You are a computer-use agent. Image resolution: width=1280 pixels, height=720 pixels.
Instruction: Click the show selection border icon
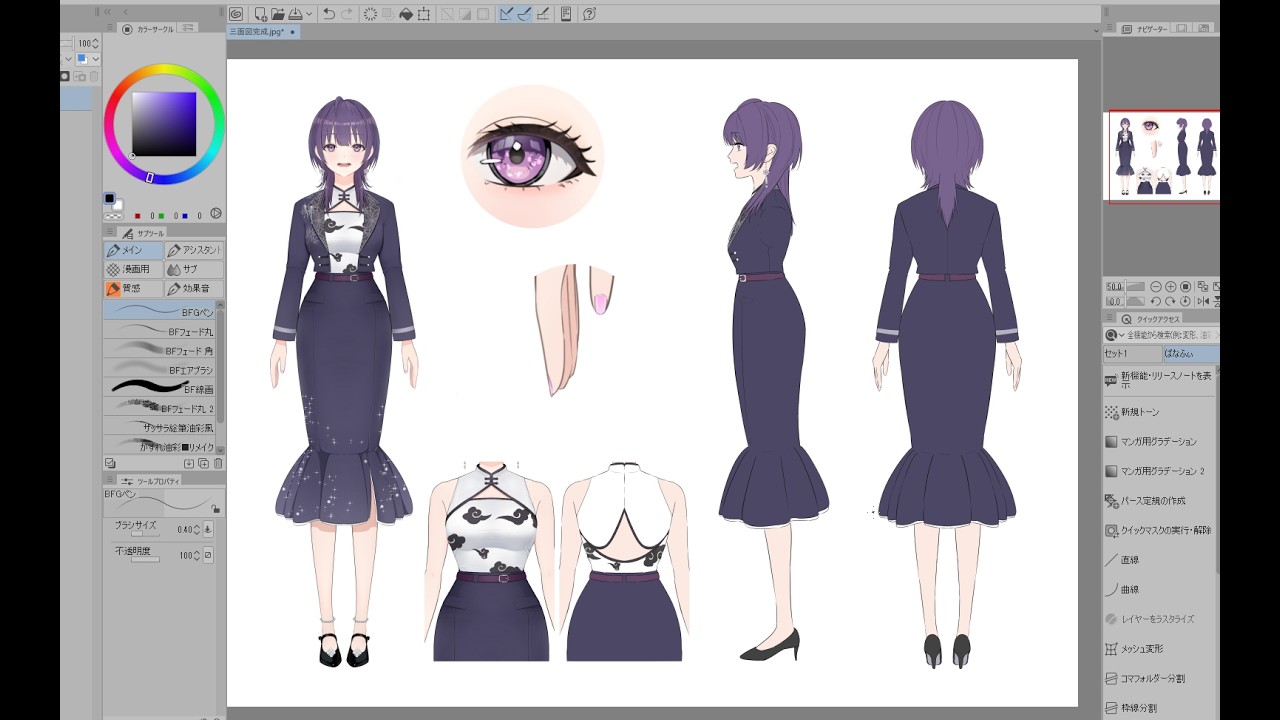click(483, 14)
